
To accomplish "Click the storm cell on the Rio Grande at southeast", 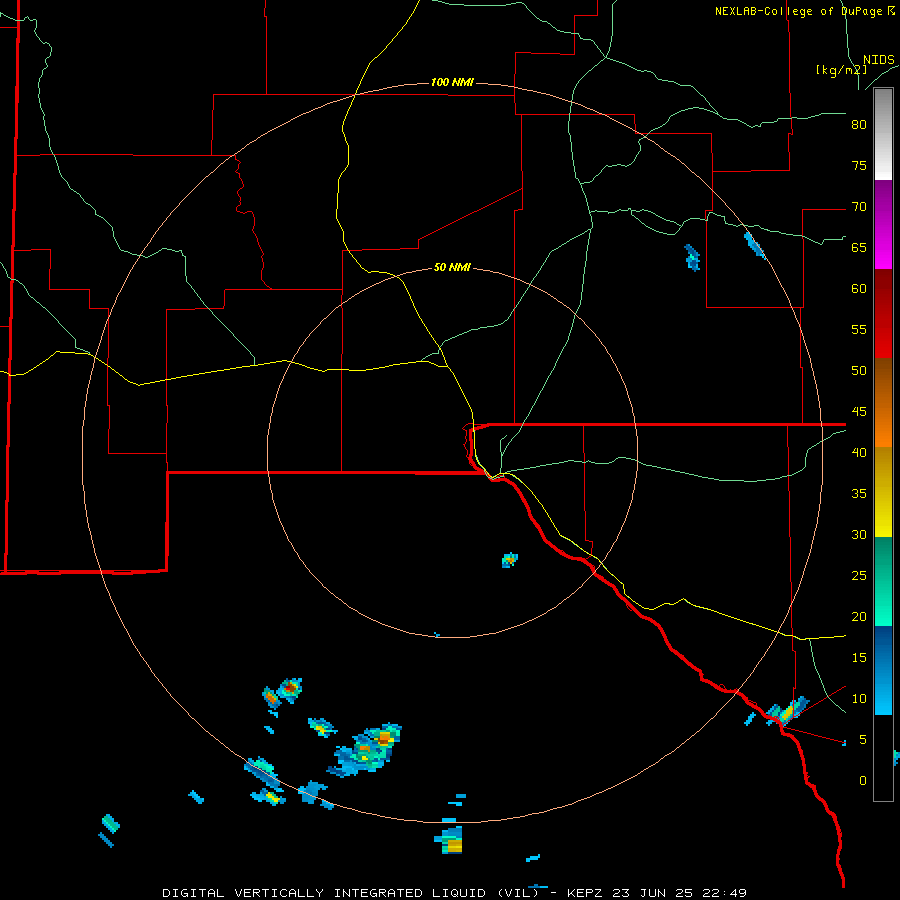I will (x=787, y=712).
